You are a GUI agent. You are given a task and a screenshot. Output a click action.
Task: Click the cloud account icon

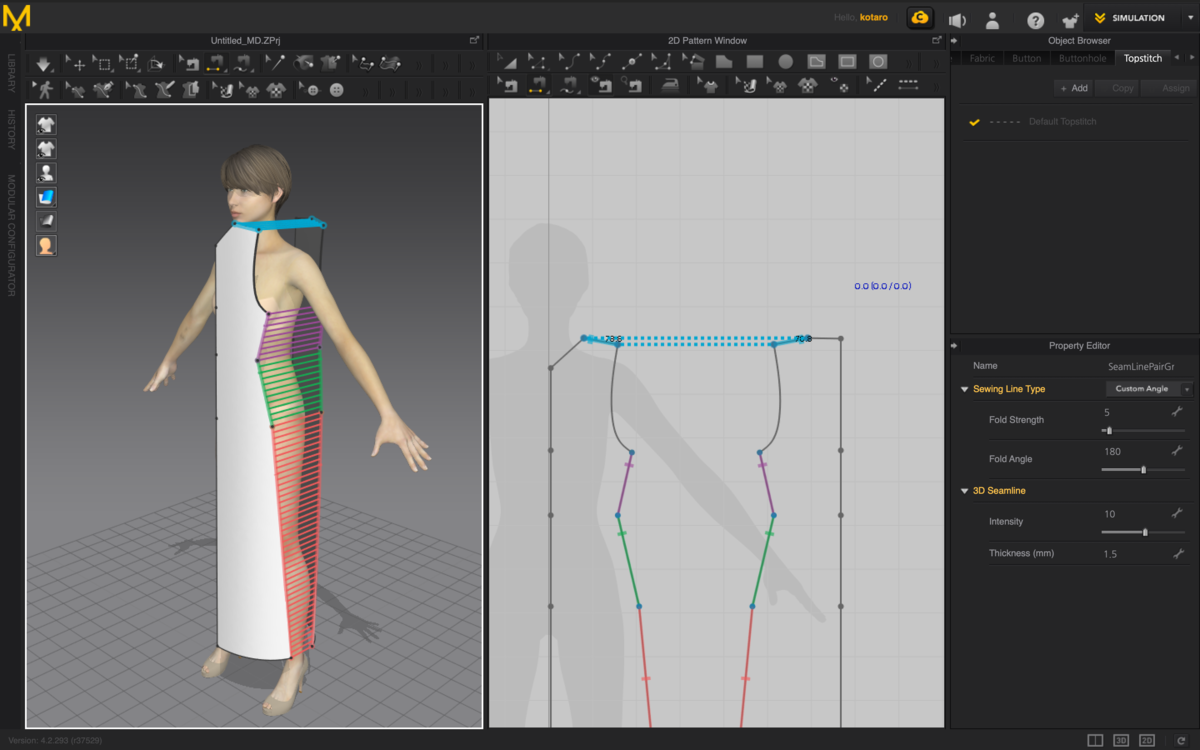pos(919,18)
